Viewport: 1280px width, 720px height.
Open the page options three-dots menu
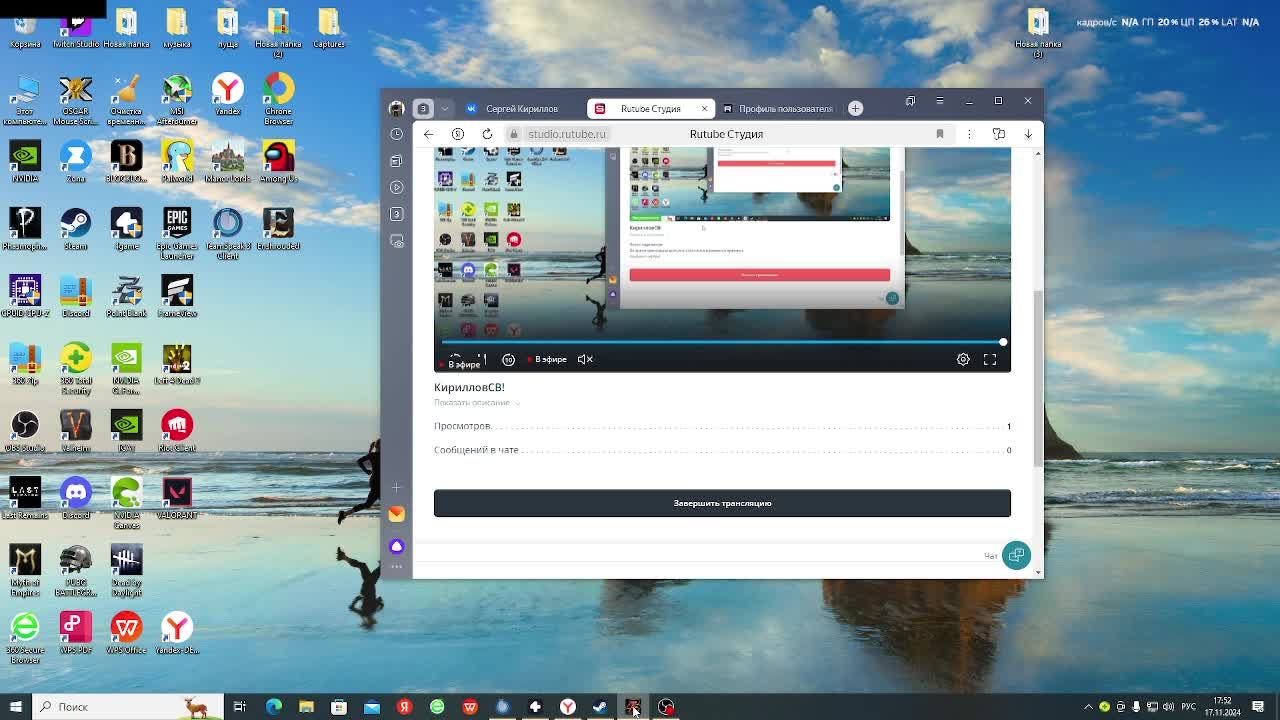click(x=968, y=134)
